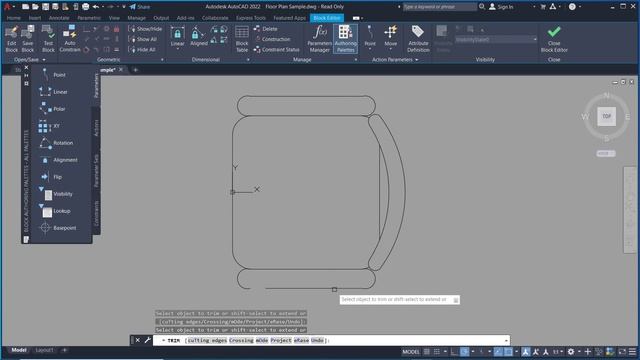Click the command line input
The width and height of the screenshot is (640, 360).
[331, 340]
